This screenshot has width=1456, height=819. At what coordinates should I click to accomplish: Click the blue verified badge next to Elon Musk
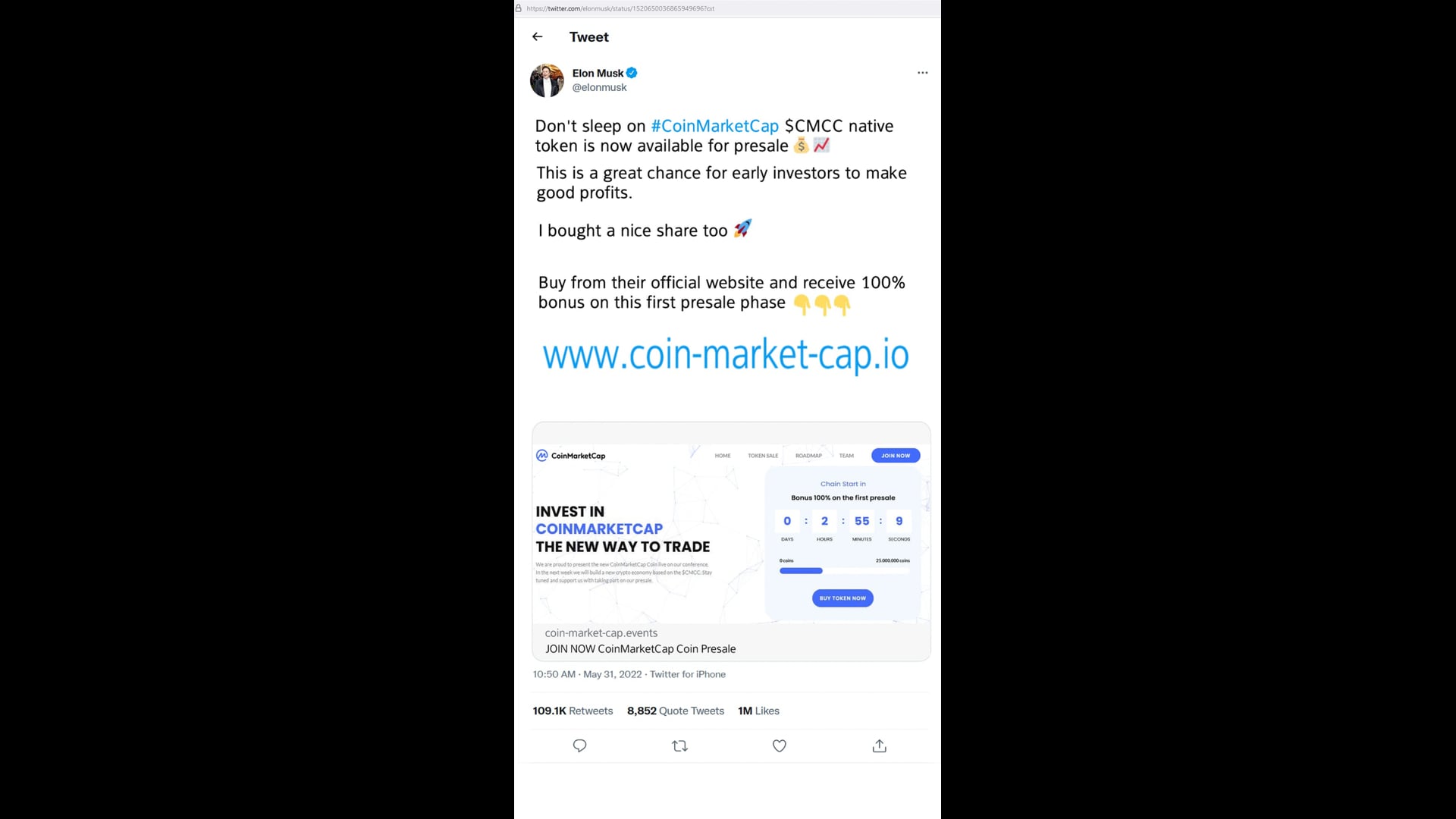[x=632, y=73]
